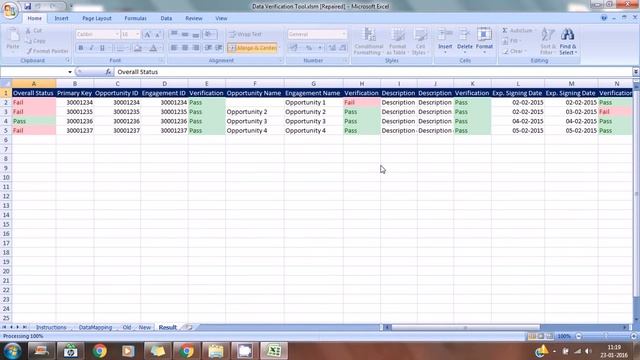
Task: Toggle Bold formatting
Action: tap(81, 48)
